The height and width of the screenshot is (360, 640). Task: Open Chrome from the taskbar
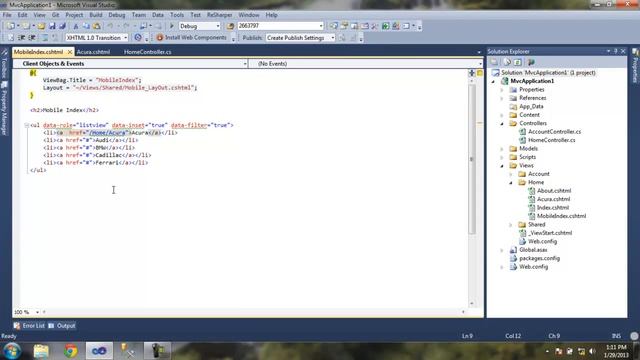[70, 351]
